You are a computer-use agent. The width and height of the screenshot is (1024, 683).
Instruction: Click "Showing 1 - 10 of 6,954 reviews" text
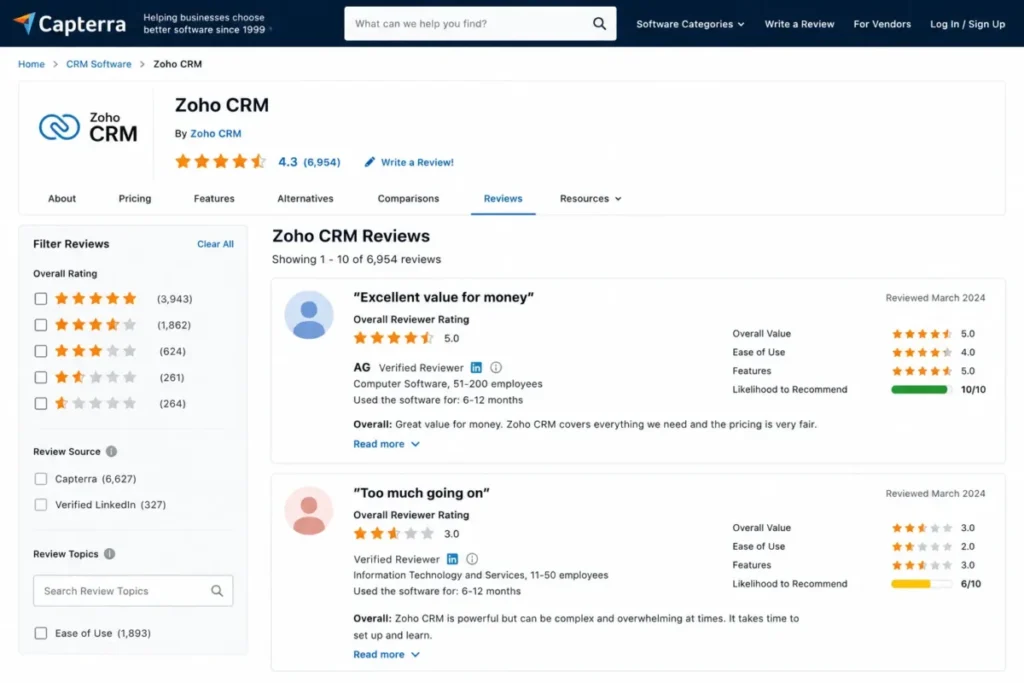pos(357,259)
